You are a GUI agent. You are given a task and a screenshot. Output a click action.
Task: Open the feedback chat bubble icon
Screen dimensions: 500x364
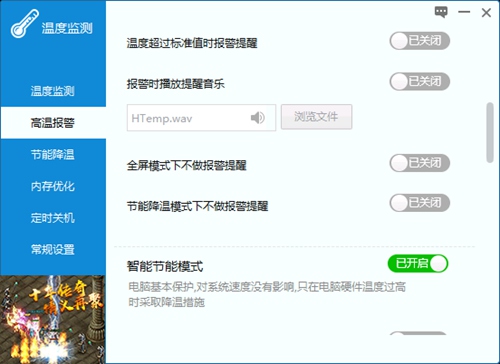441,12
